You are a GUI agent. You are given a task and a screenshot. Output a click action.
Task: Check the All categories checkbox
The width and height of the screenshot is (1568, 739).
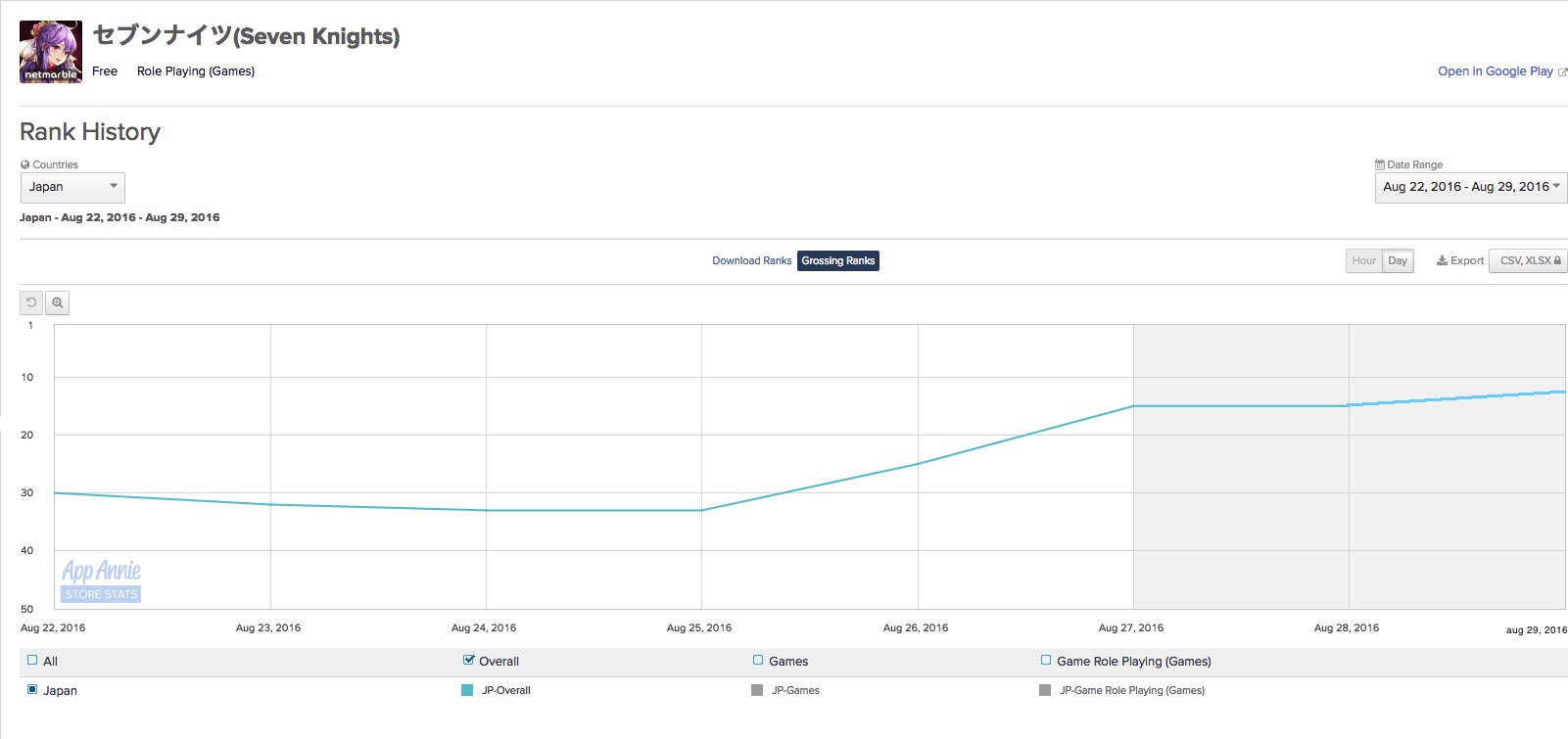(32, 661)
